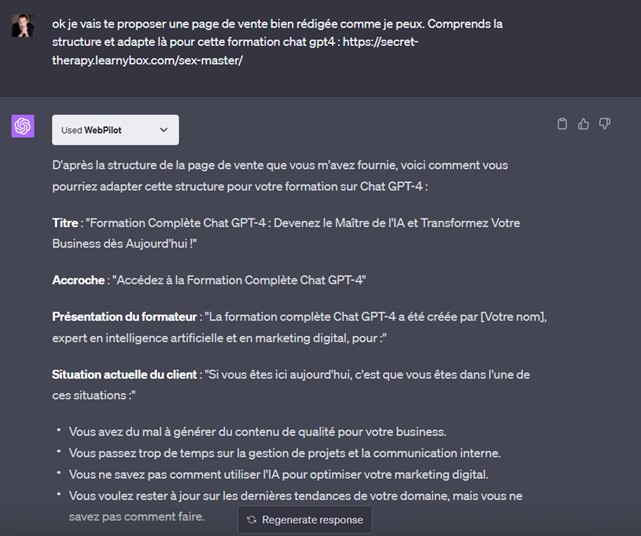Click the 'Situation actuelle du client' heading

pos(125,375)
